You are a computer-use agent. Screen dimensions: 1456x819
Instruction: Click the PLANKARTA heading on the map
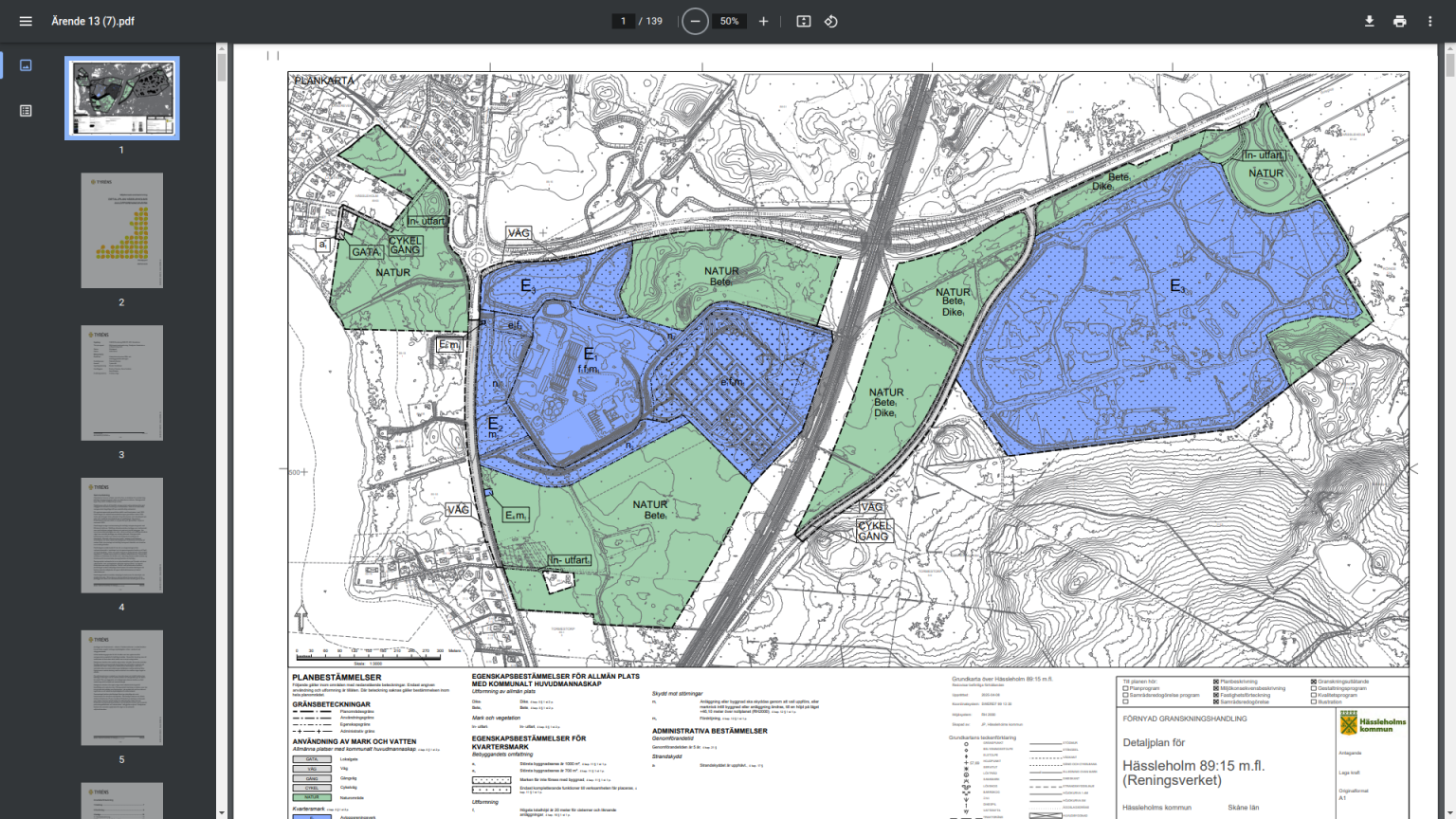tap(324, 81)
